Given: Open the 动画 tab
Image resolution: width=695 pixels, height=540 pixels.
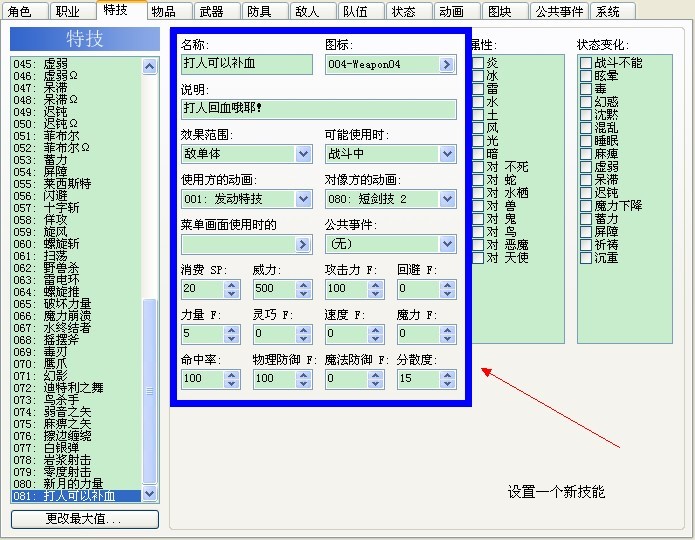Looking at the screenshot, I should tap(457, 11).
